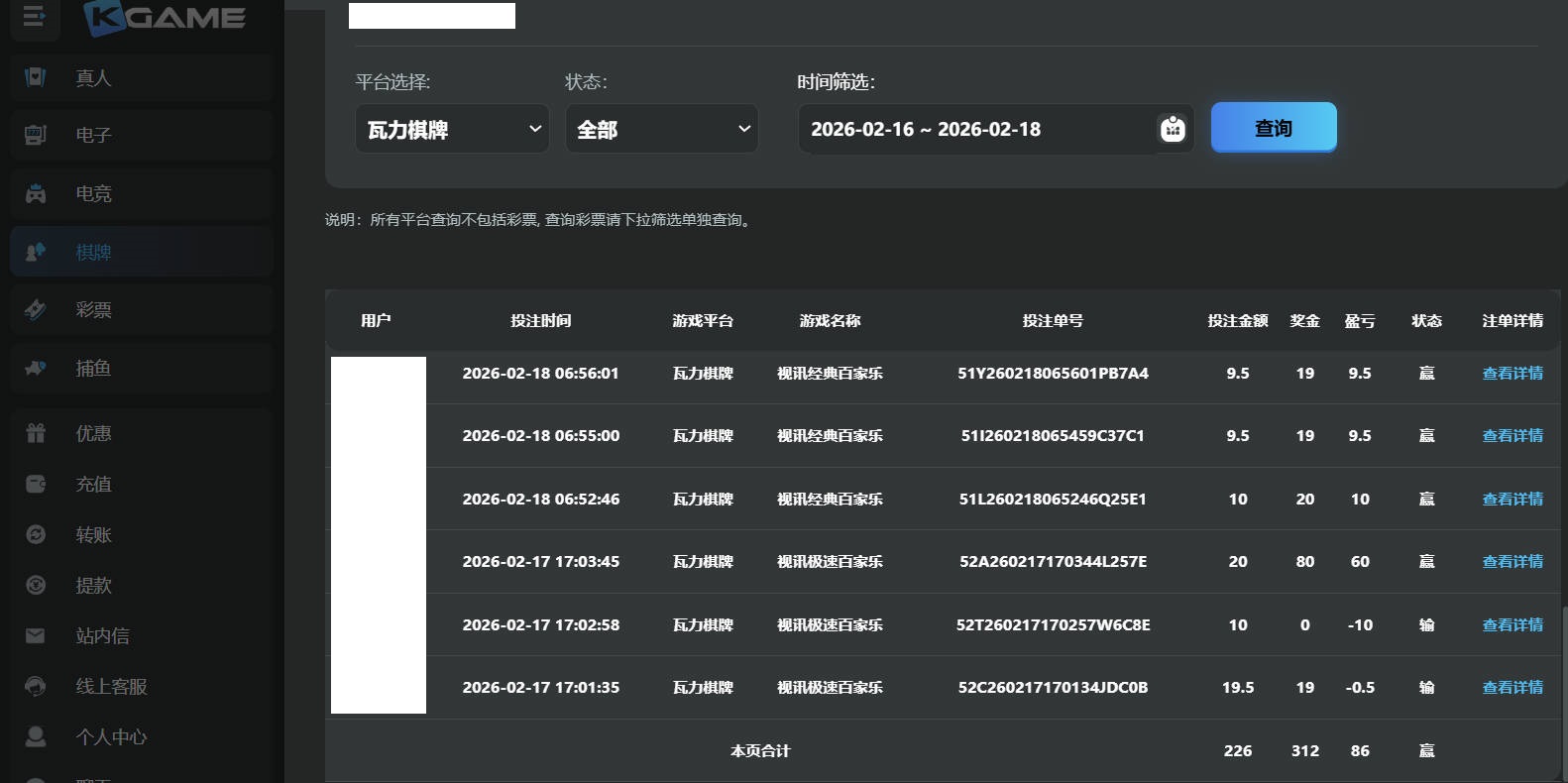Click the 充值 wallet icon

coord(36,484)
